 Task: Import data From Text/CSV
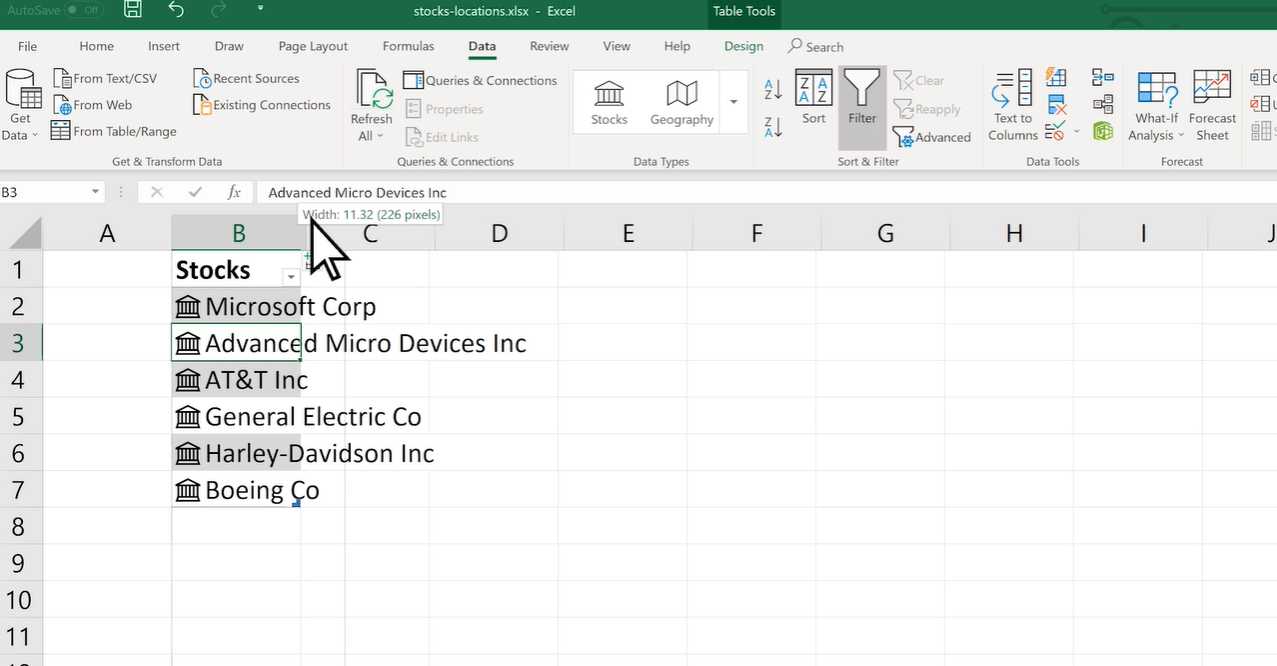[x=105, y=79]
